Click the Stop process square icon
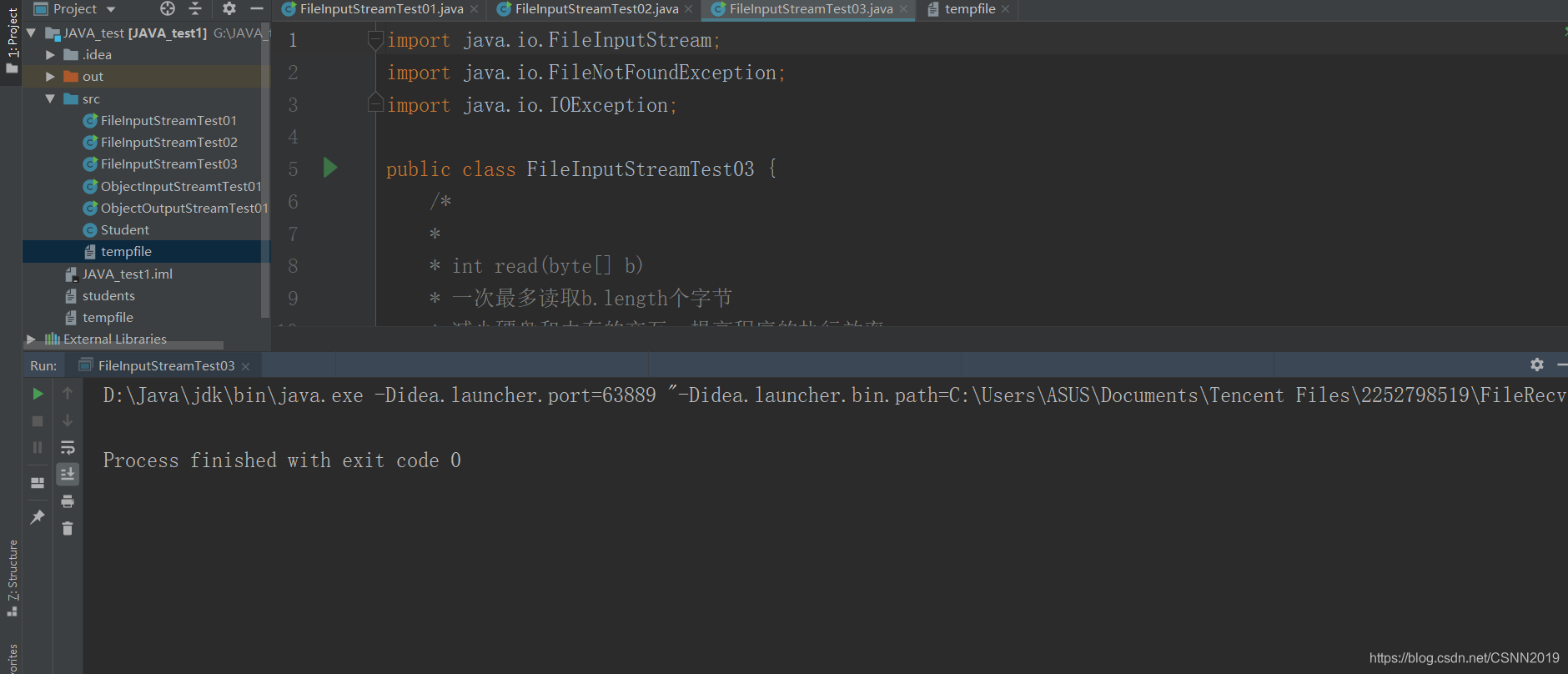This screenshot has height=674, width=1568. (x=38, y=421)
